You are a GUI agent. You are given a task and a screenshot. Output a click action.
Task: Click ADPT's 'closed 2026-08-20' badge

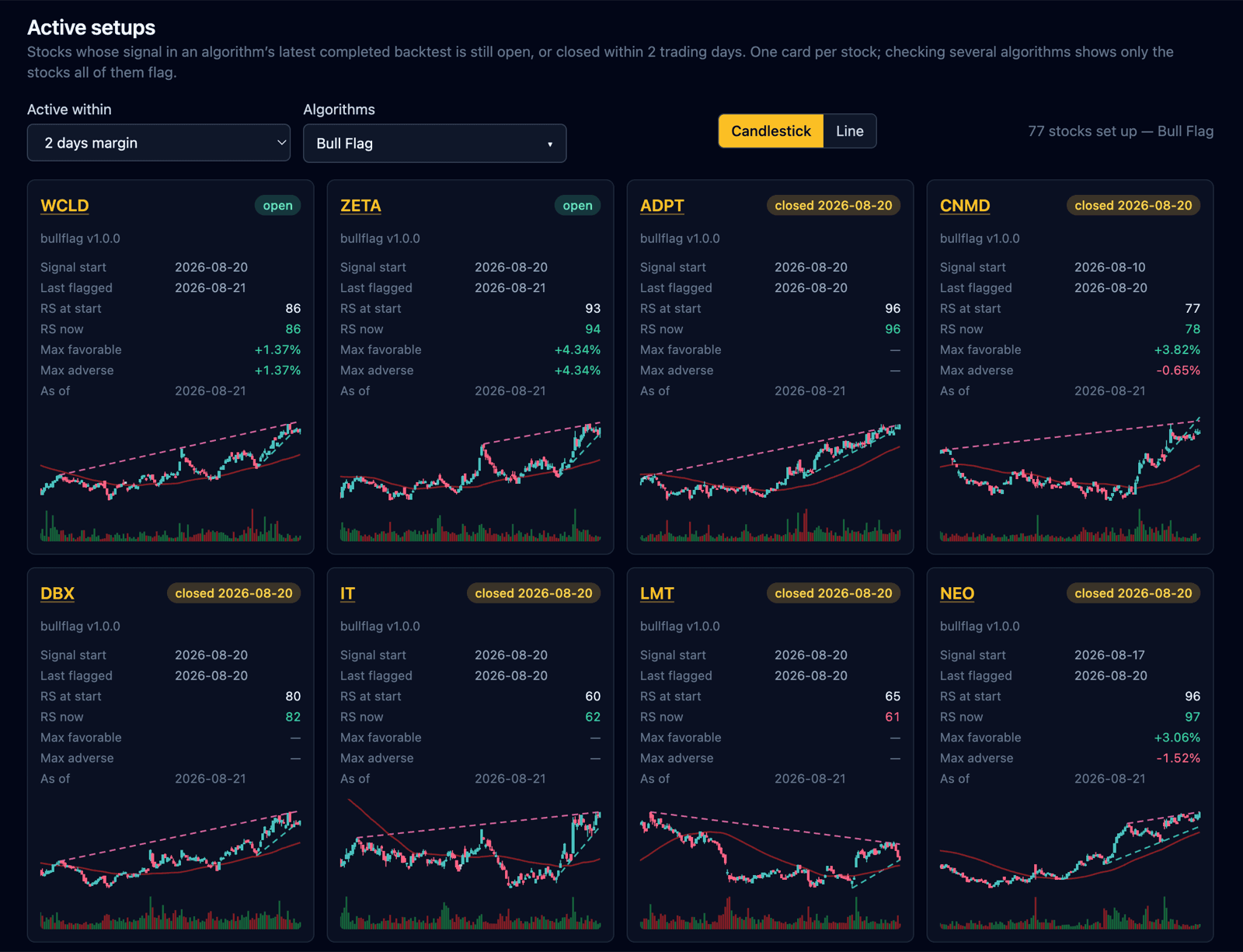[834, 206]
